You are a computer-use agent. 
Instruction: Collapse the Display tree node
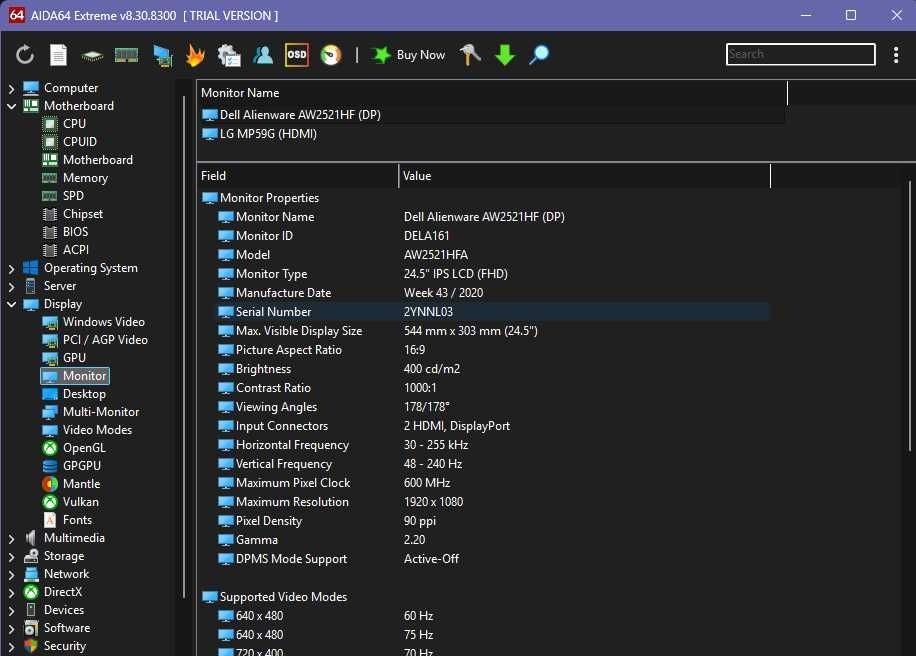click(11, 304)
